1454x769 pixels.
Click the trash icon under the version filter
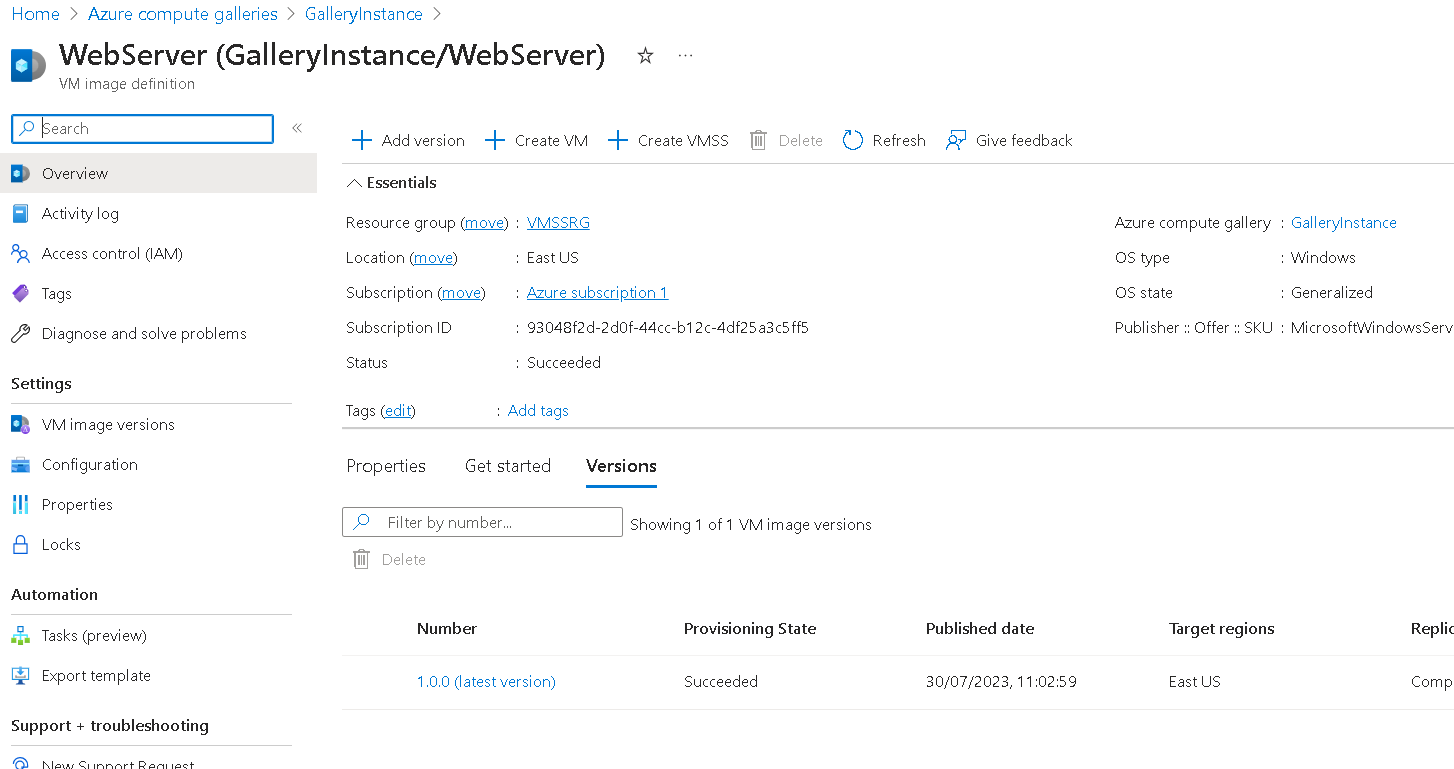coord(362,559)
